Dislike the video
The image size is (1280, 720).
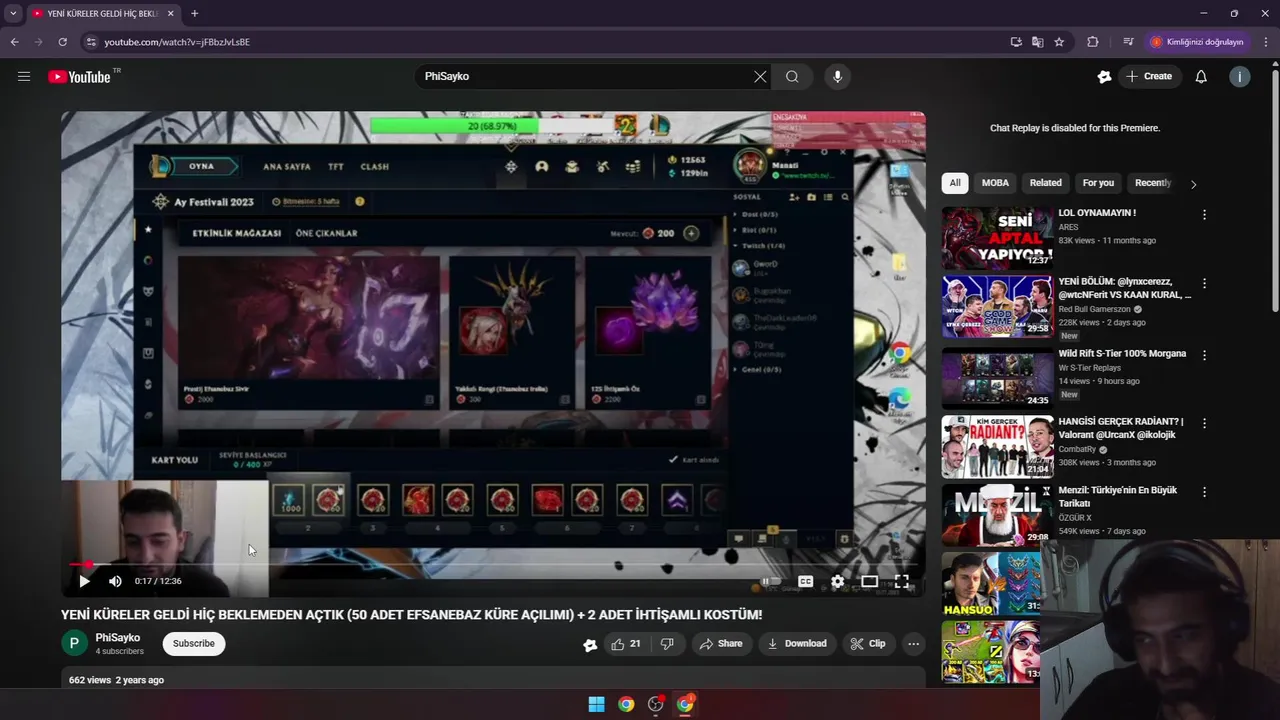tap(667, 644)
